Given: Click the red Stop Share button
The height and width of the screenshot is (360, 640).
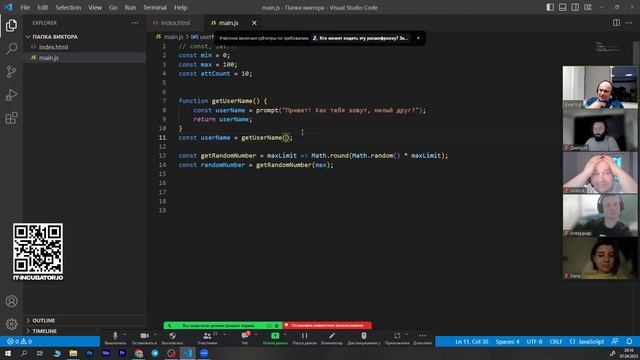Looking at the screenshot, I should (327, 325).
